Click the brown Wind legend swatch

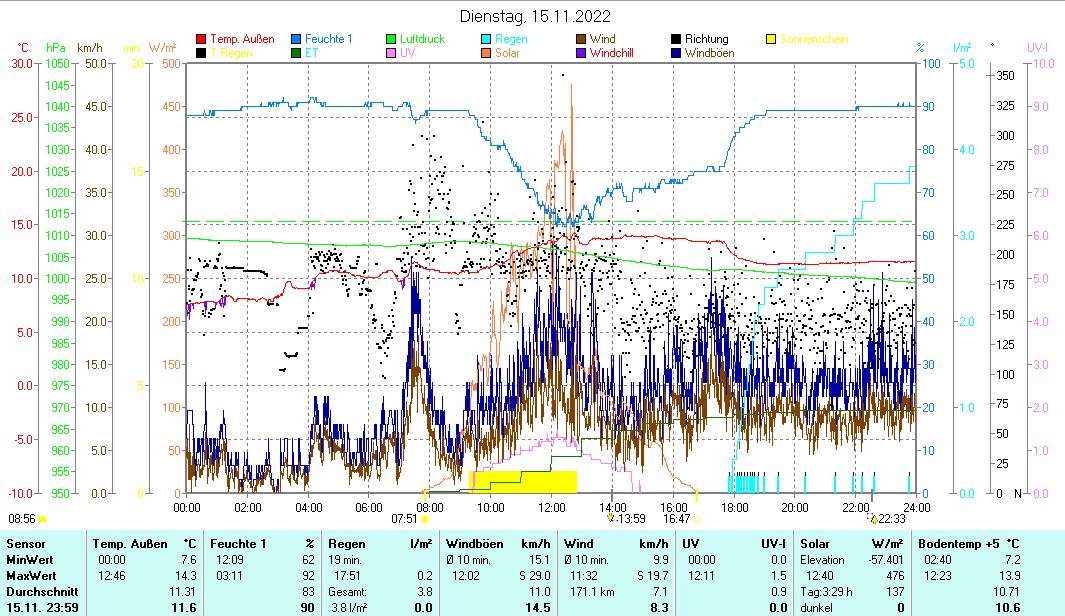point(581,40)
